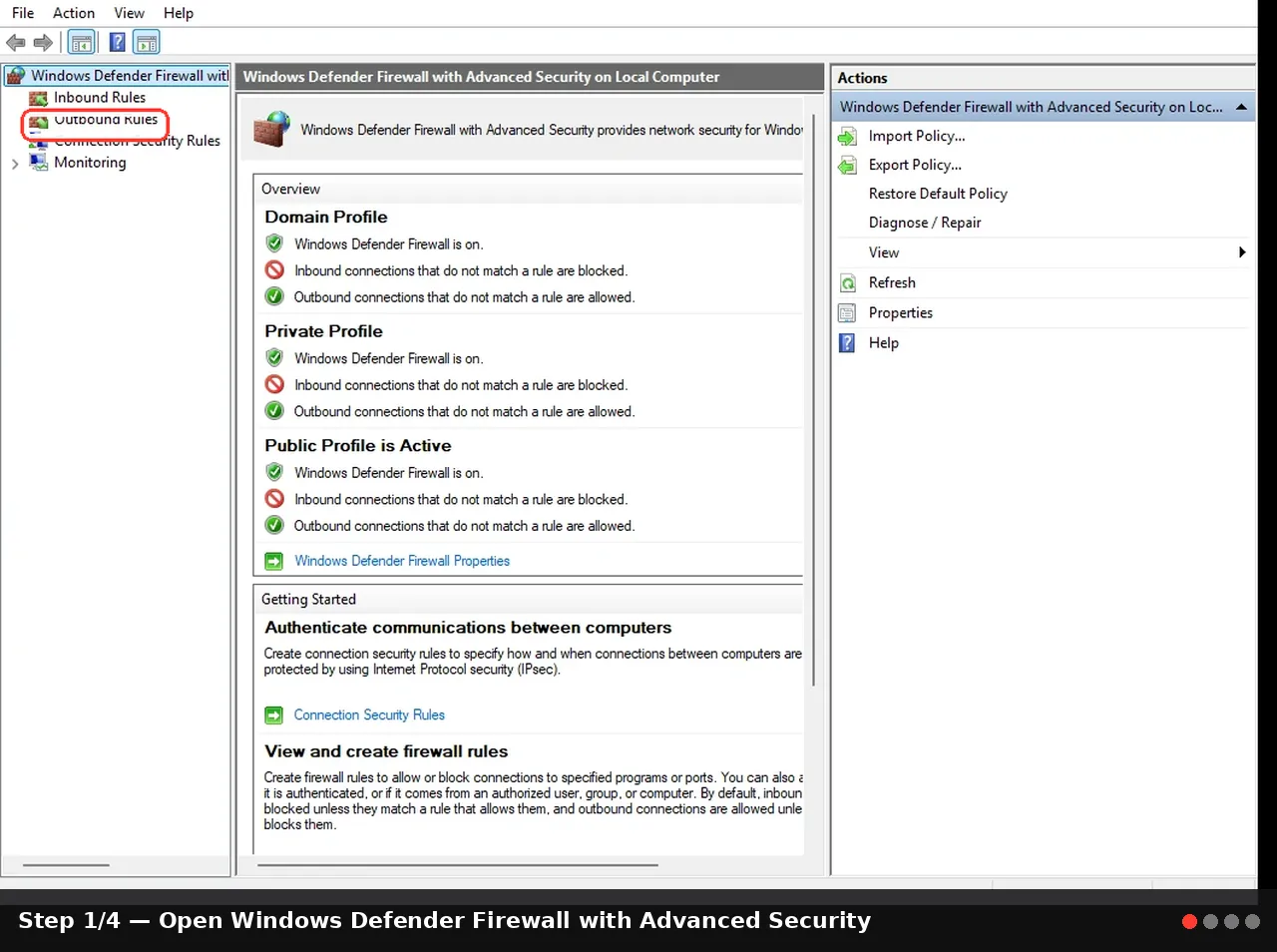Screen dimensions: 1277x952
Task: Click the Monitoring node icon in tree
Action: [x=39, y=163]
